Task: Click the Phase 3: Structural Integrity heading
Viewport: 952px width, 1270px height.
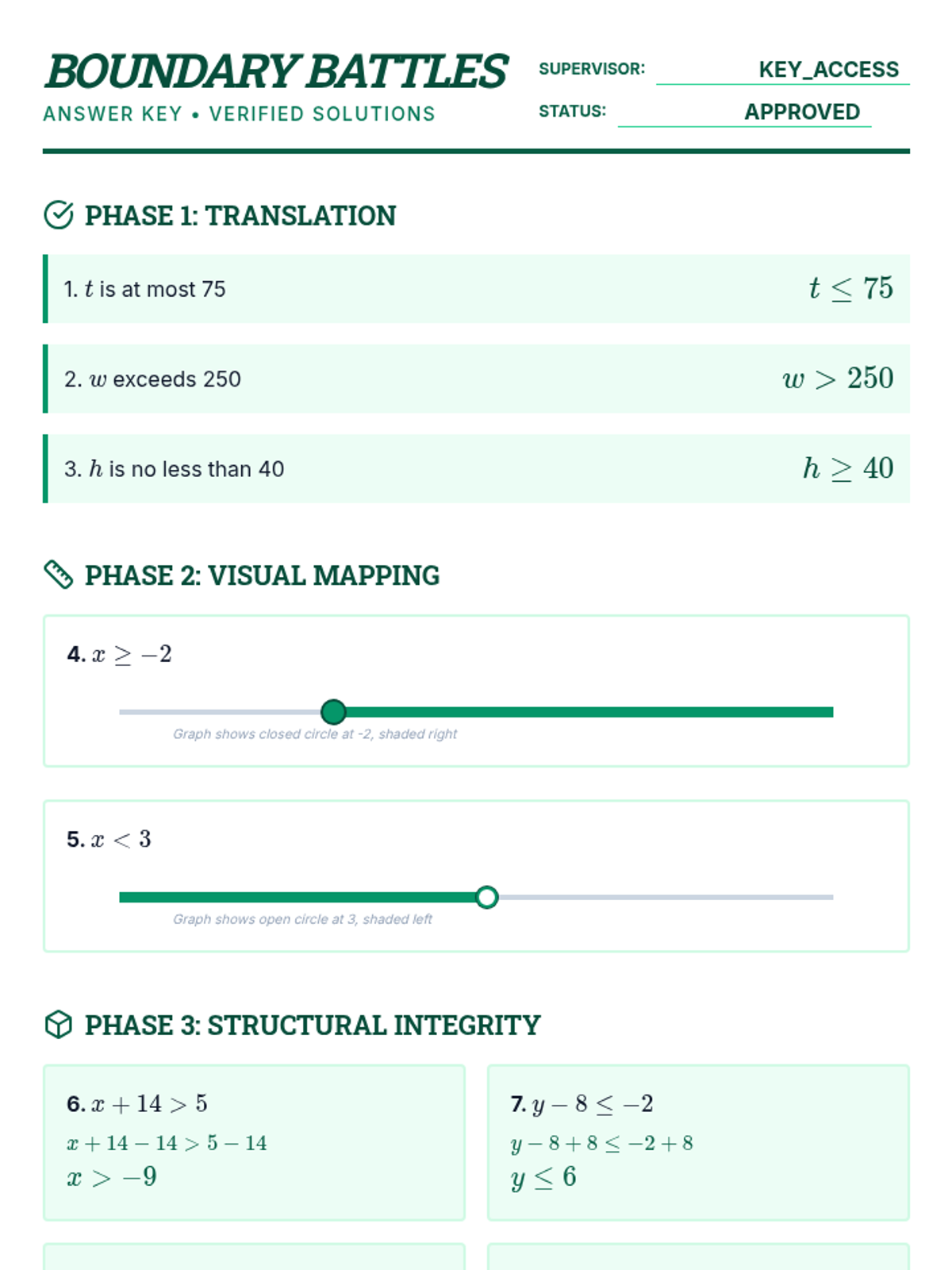Action: pyautogui.click(x=312, y=1026)
